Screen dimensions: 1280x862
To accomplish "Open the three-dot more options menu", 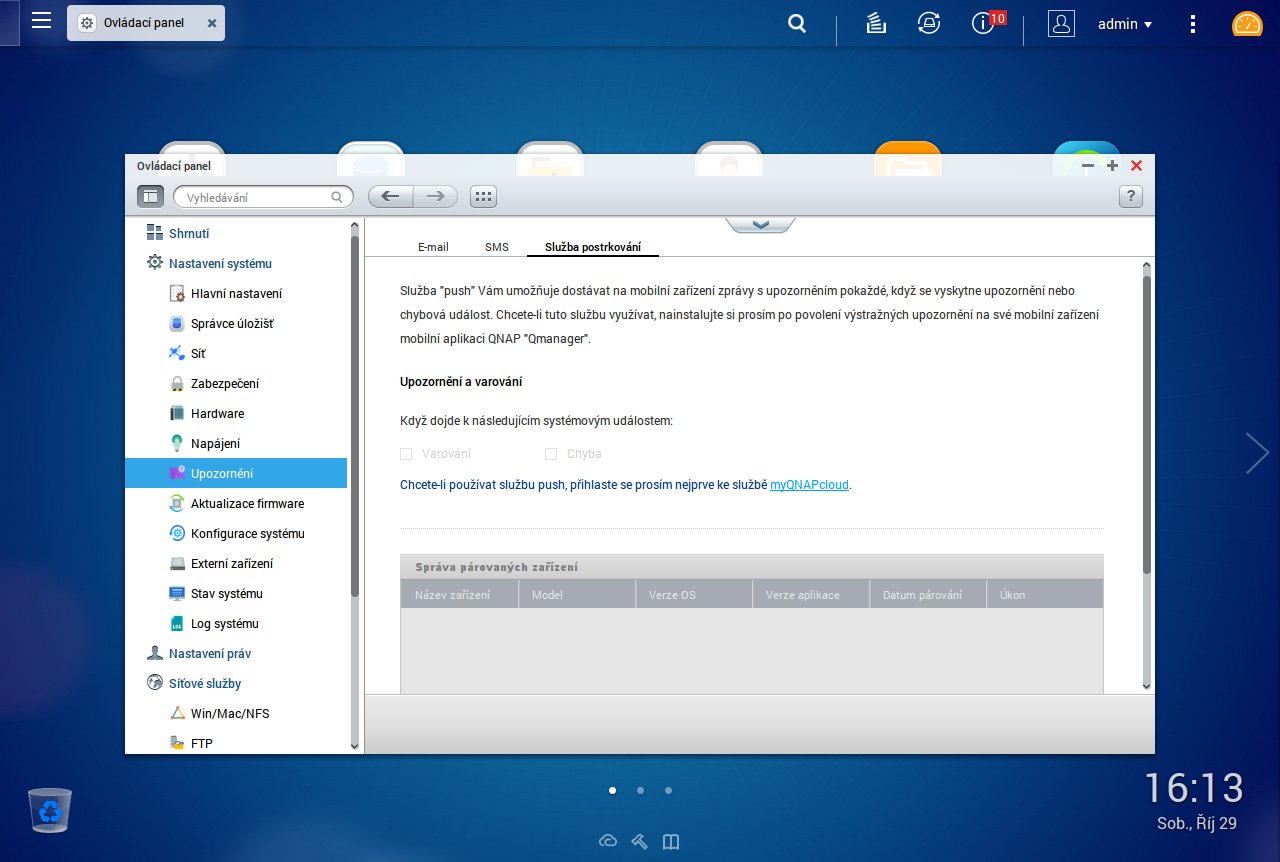I will (x=1192, y=24).
